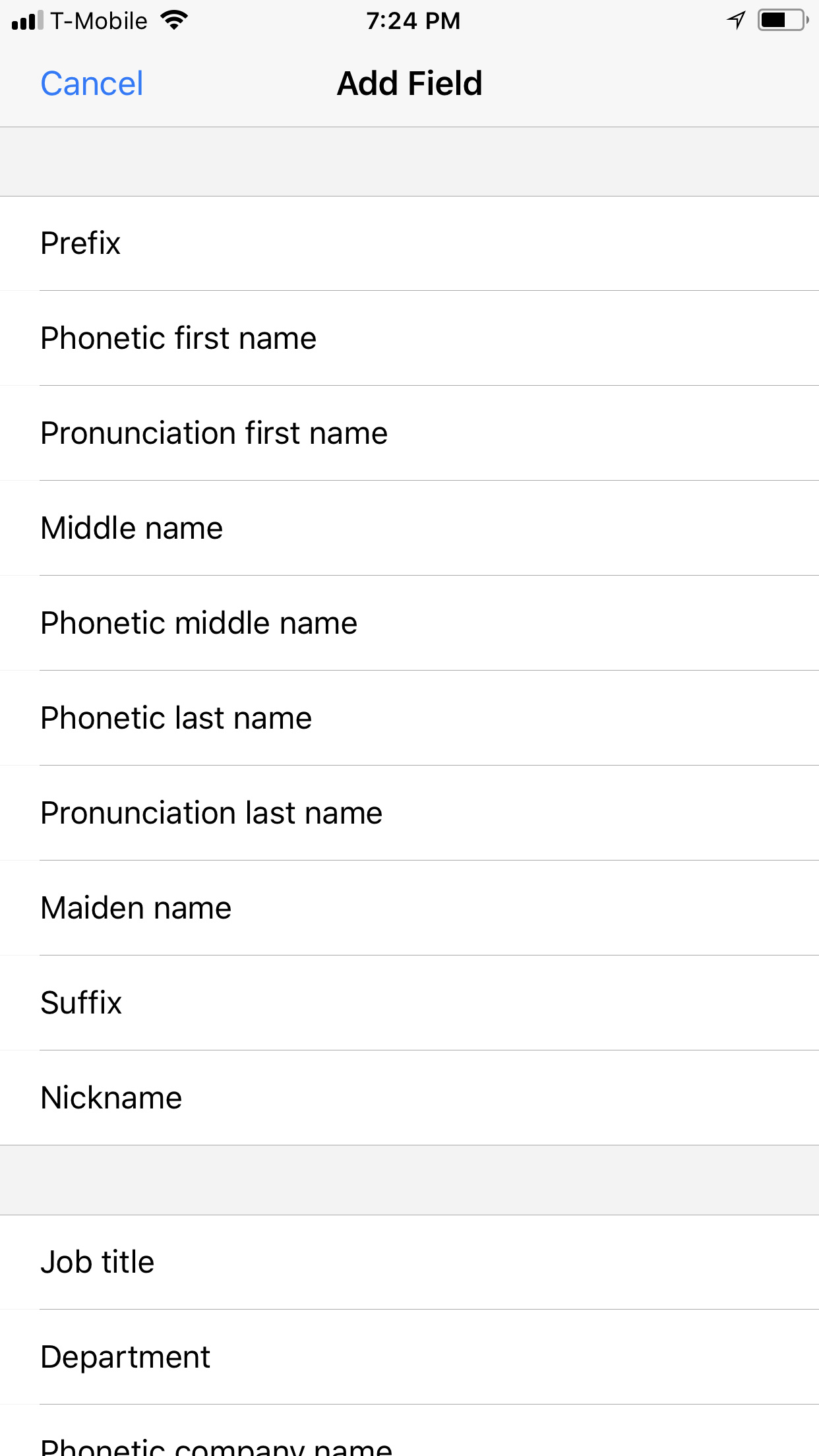819x1456 pixels.
Task: Select the Prefix field option
Action: [x=409, y=243]
